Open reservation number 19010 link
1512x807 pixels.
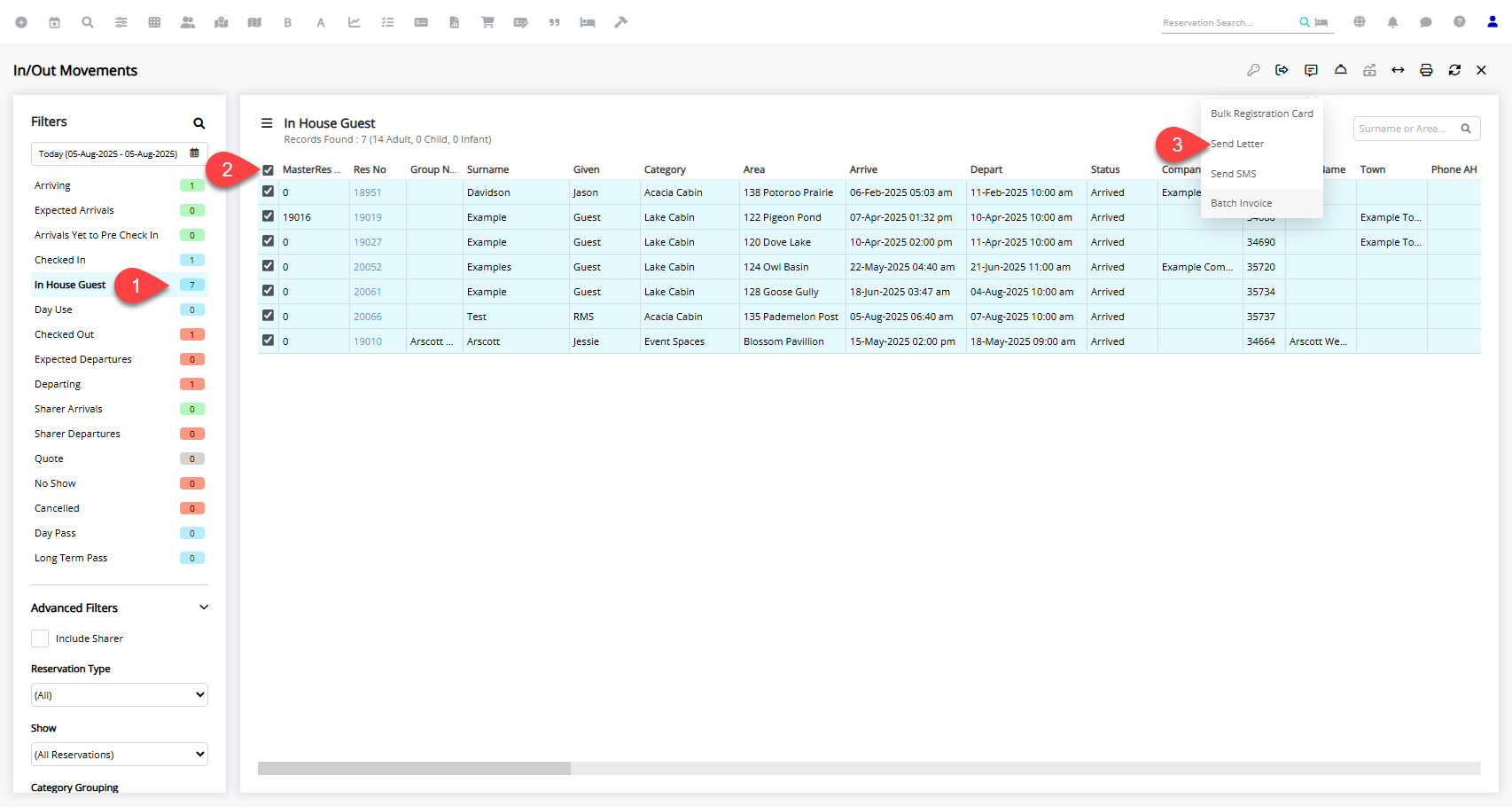(x=368, y=341)
